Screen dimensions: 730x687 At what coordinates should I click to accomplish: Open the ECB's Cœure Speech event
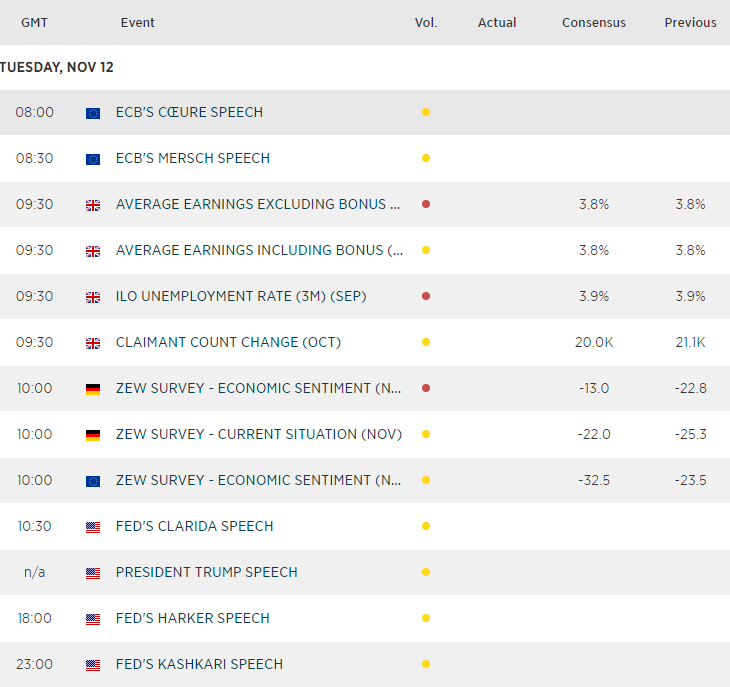click(189, 112)
